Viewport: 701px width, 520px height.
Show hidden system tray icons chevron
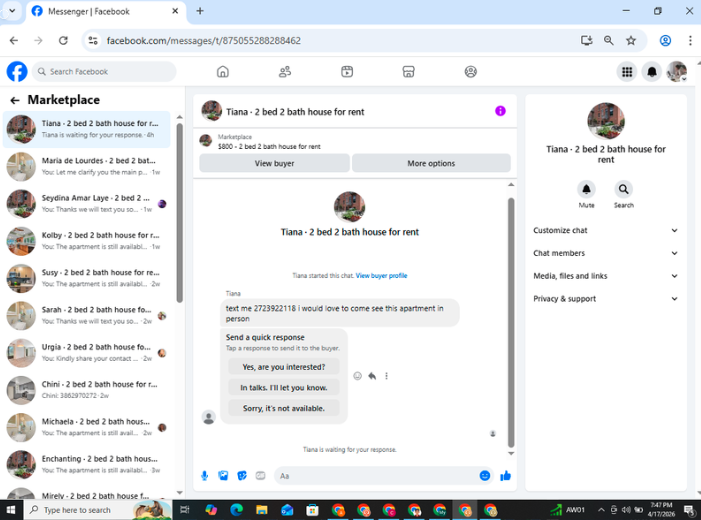tap(601, 510)
